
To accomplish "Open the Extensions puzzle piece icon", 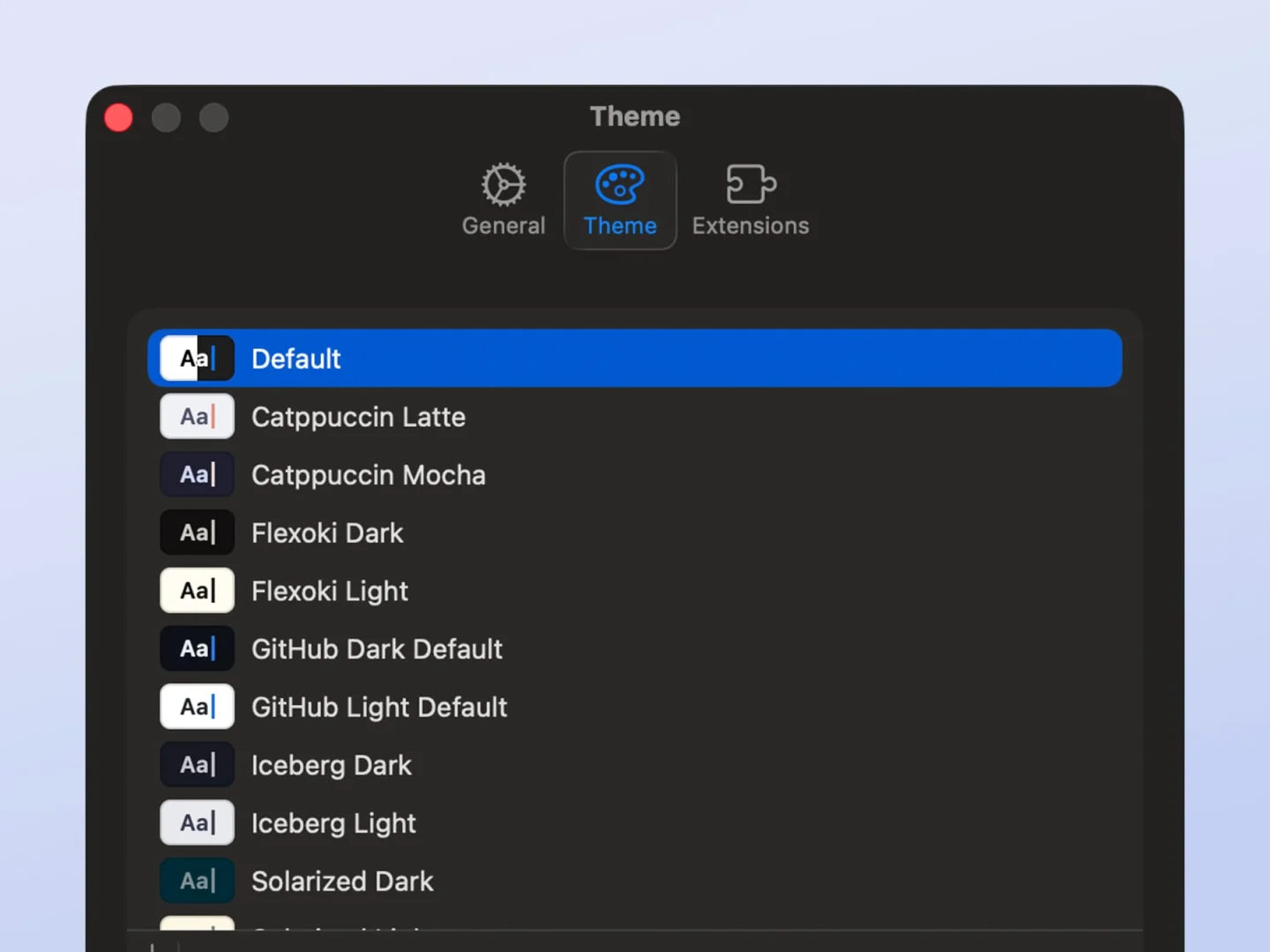I will (x=751, y=184).
